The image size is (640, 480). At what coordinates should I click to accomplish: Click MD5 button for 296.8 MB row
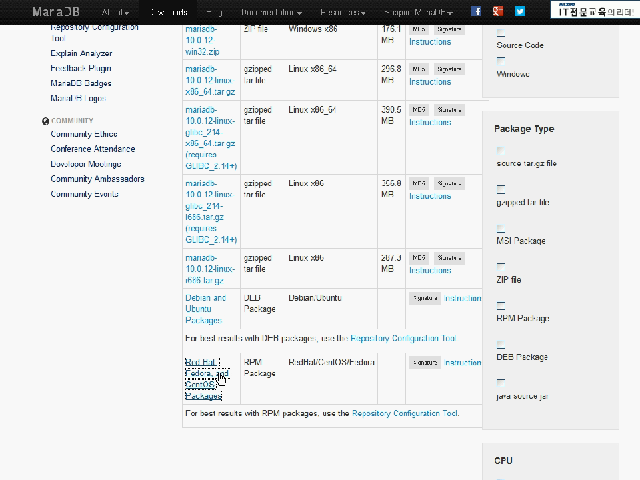tap(419, 69)
